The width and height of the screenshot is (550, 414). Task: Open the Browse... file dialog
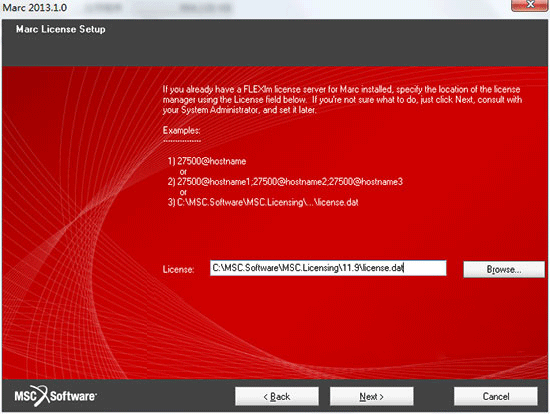coord(504,269)
